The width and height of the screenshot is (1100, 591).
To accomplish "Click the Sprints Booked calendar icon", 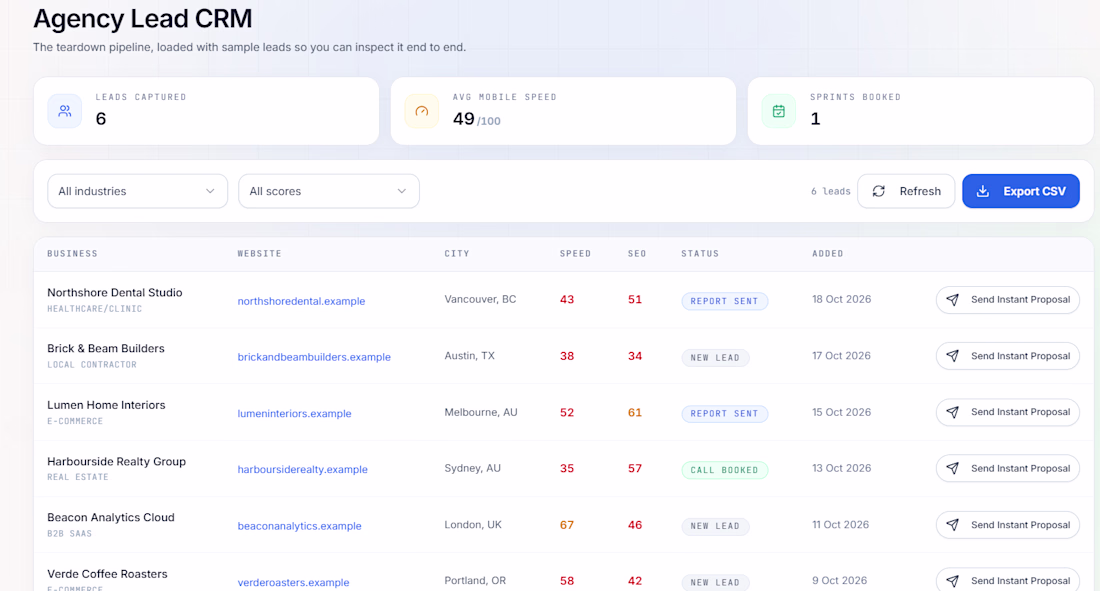I will (x=779, y=111).
